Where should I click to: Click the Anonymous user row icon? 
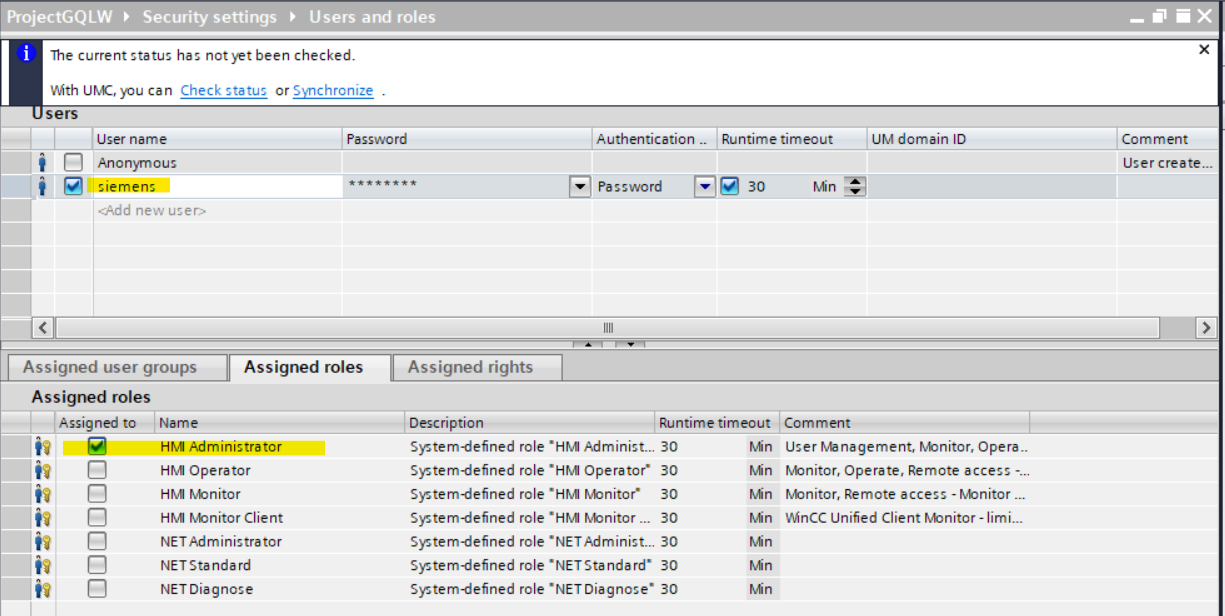[x=42, y=162]
